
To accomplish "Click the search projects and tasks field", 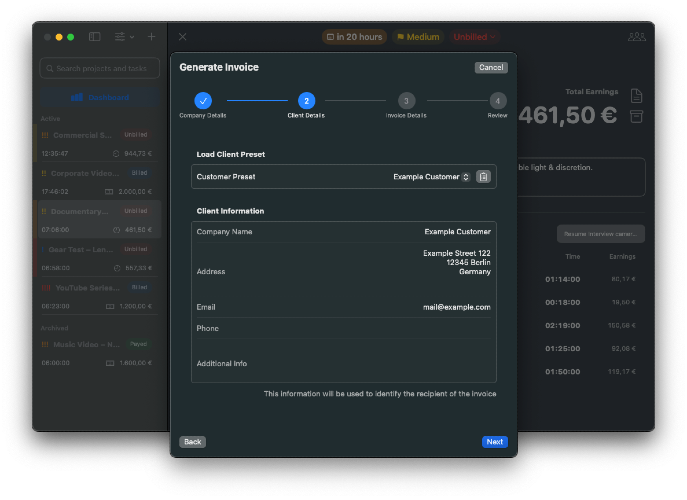I will pos(100,68).
